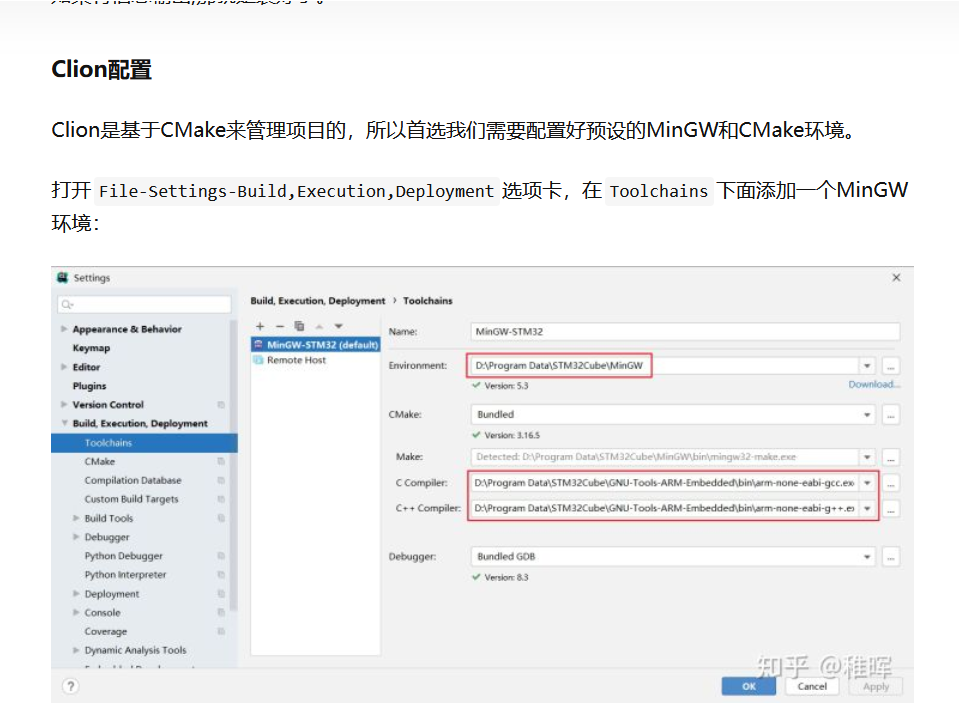Screen dimensions: 959x727
Task: Remove selected toolchain with minus icon
Action: pos(280,327)
